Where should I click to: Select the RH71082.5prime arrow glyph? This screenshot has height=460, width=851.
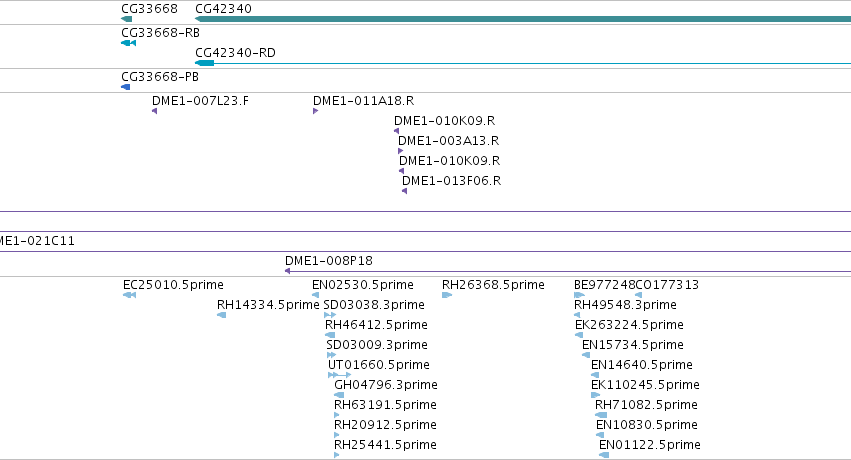[x=601, y=416]
